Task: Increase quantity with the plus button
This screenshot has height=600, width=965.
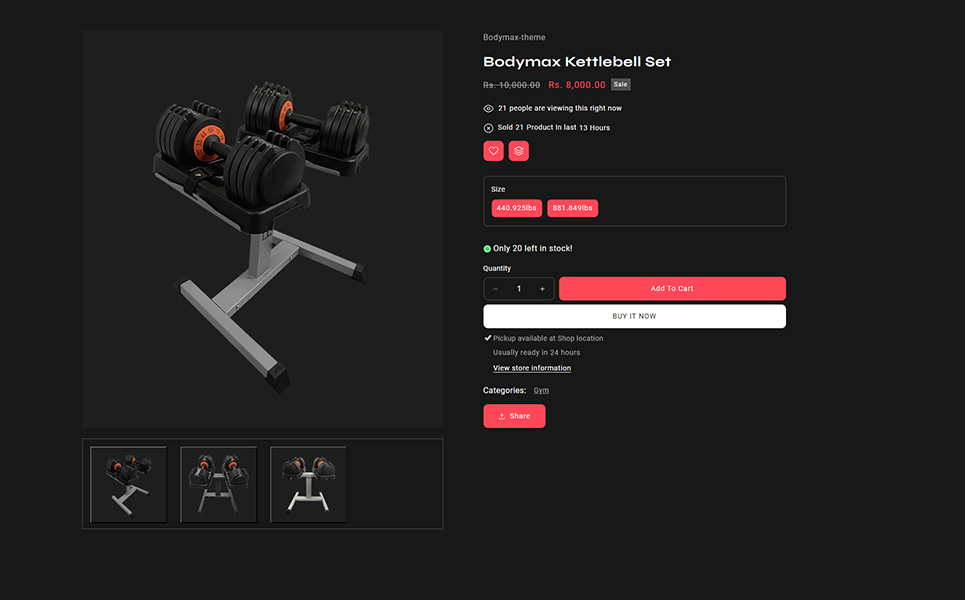Action: [542, 289]
